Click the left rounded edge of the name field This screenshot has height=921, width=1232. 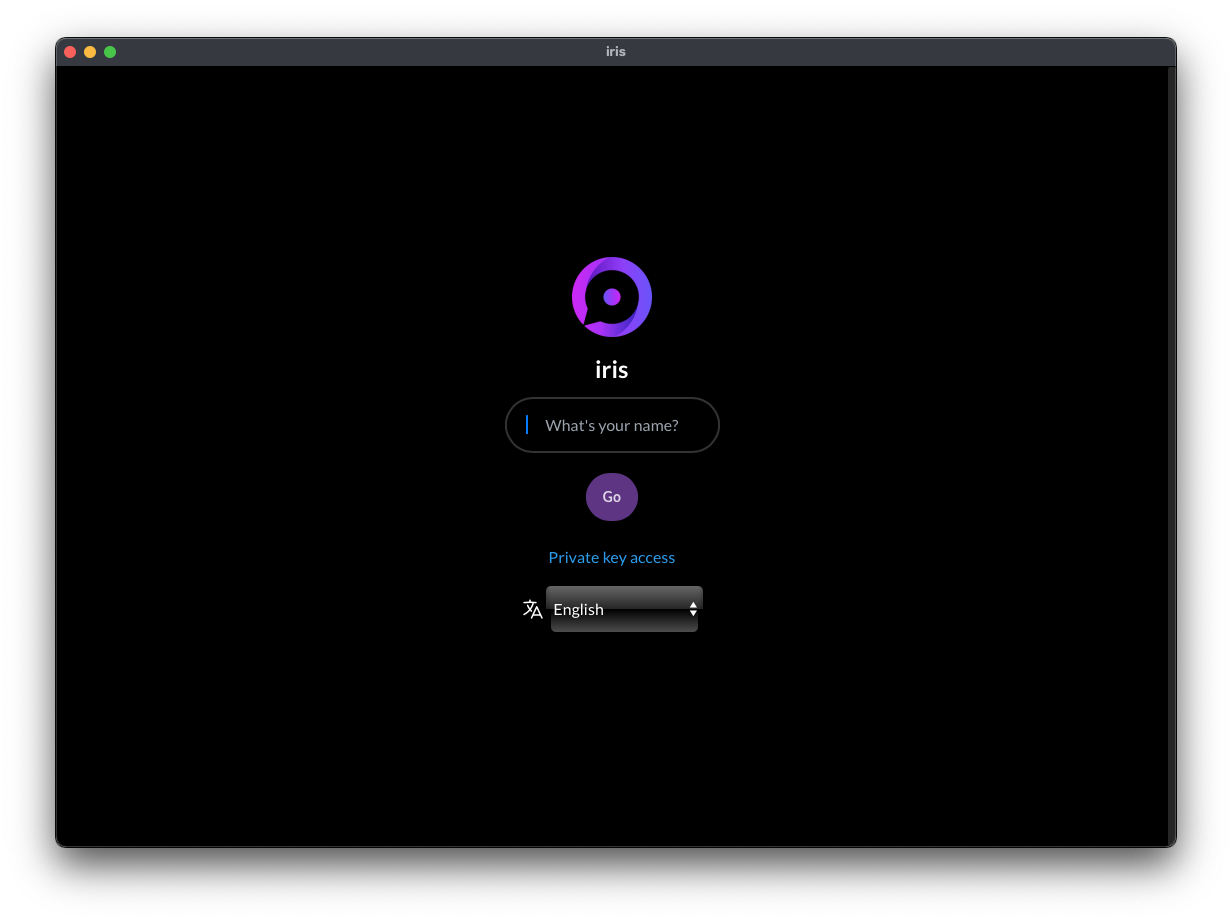512,425
